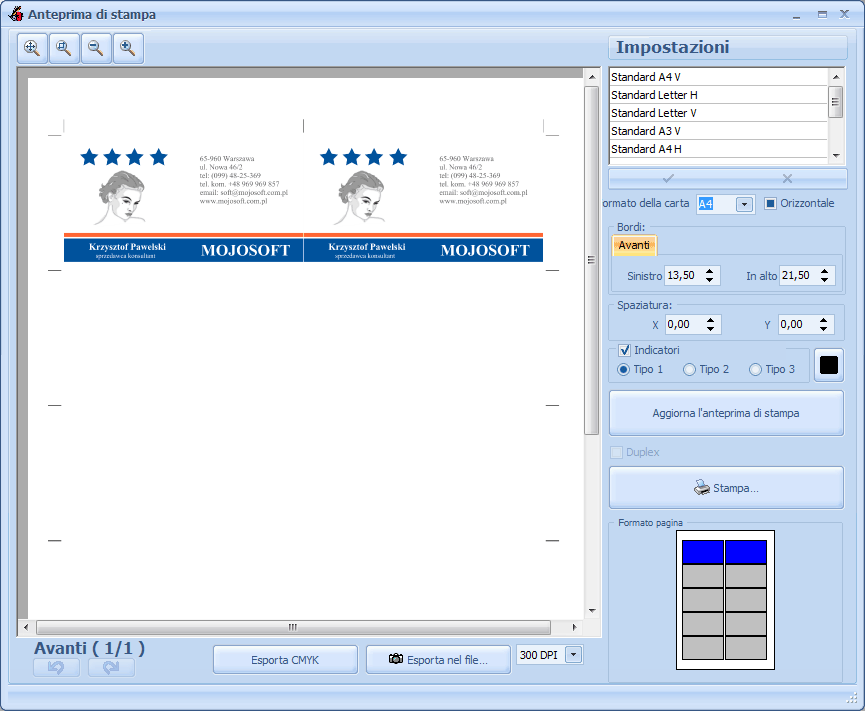Open the paper format A4 dropdown arrow
The height and width of the screenshot is (711, 865).
(x=745, y=205)
